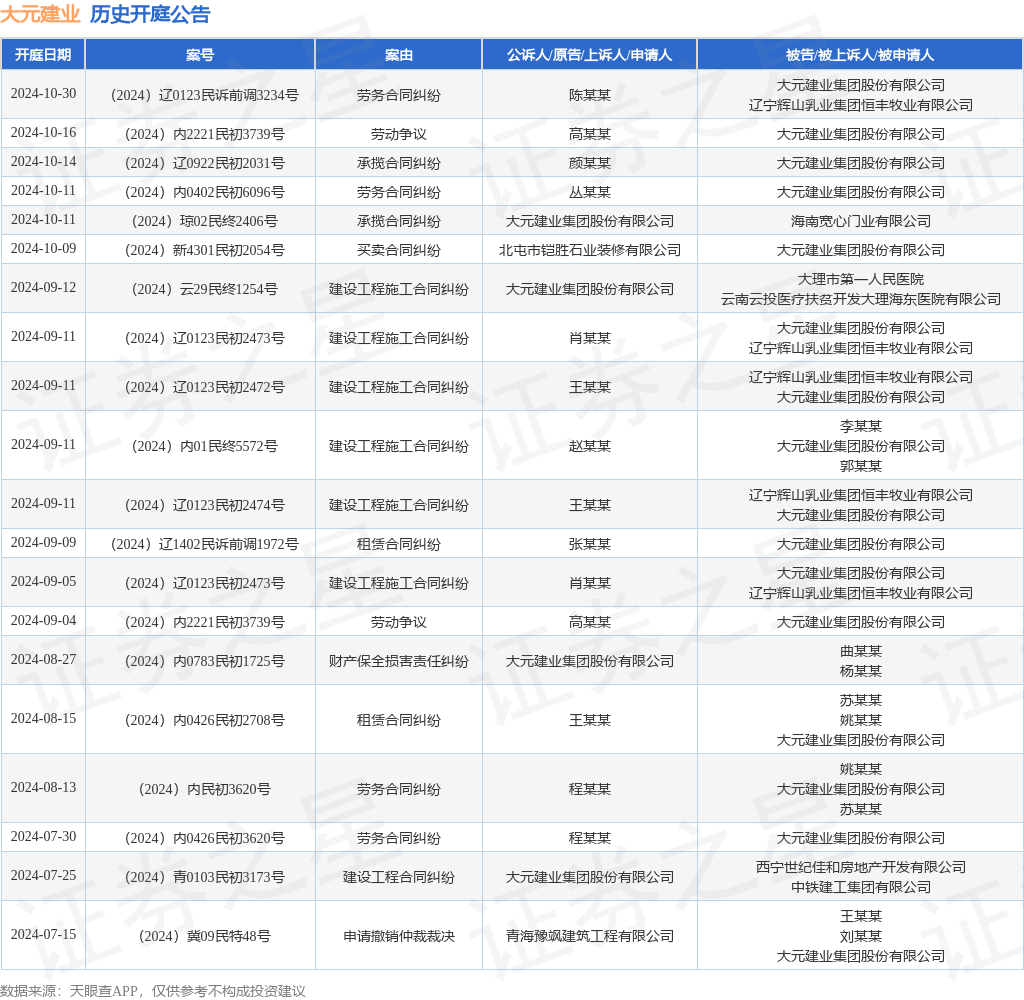Click date cell 2024-10-30
This screenshot has height=1000, width=1024.
pos(43,94)
